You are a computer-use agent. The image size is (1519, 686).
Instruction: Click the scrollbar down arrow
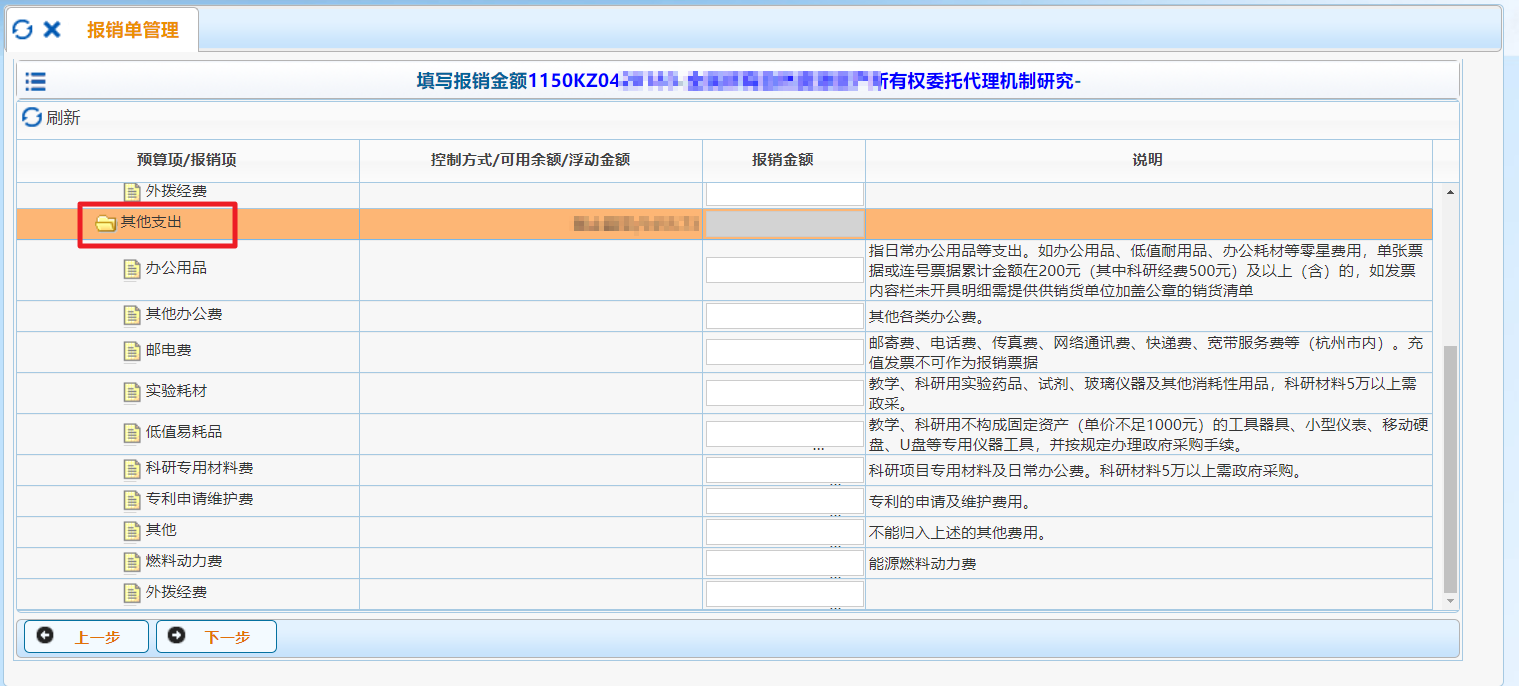pos(1451,601)
